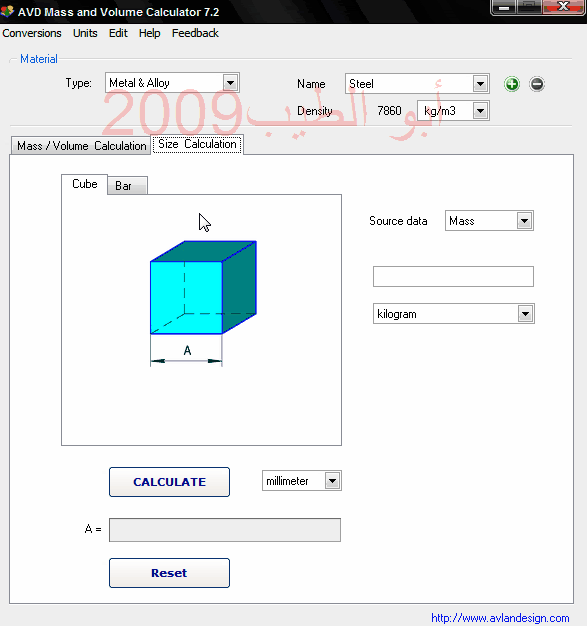Click the mass value input field
This screenshot has width=587, height=626.
coord(453,277)
